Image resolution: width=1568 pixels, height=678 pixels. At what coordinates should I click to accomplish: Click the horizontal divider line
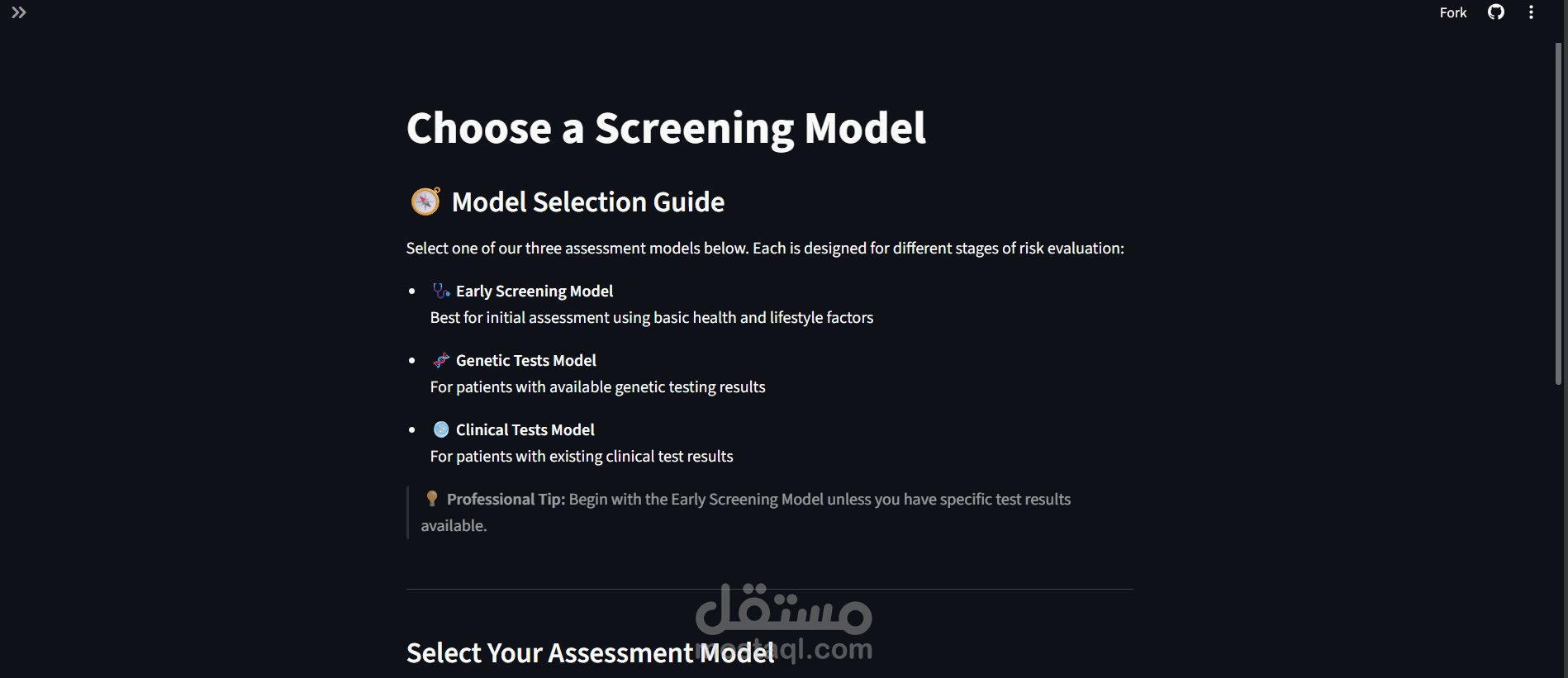coord(770,589)
